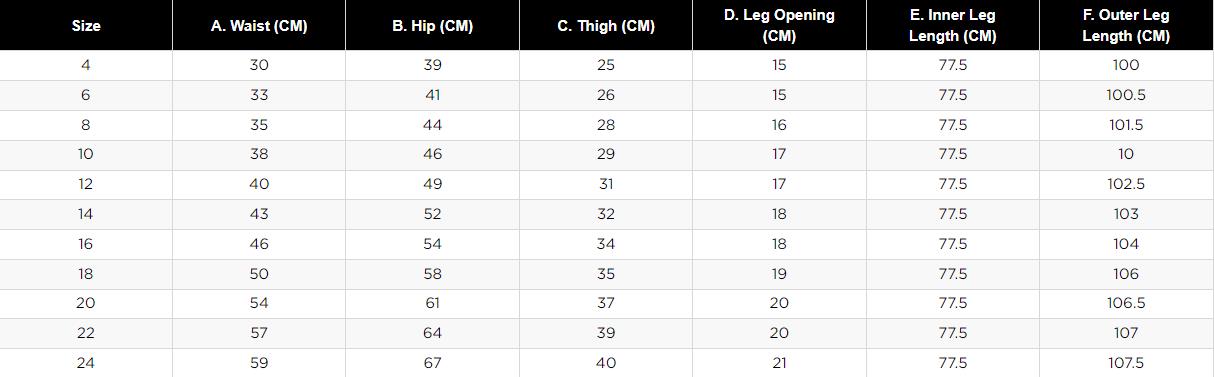Click outer leg length 10 in size 10 row
Image resolution: width=1214 pixels, height=377 pixels.
tap(1126, 154)
